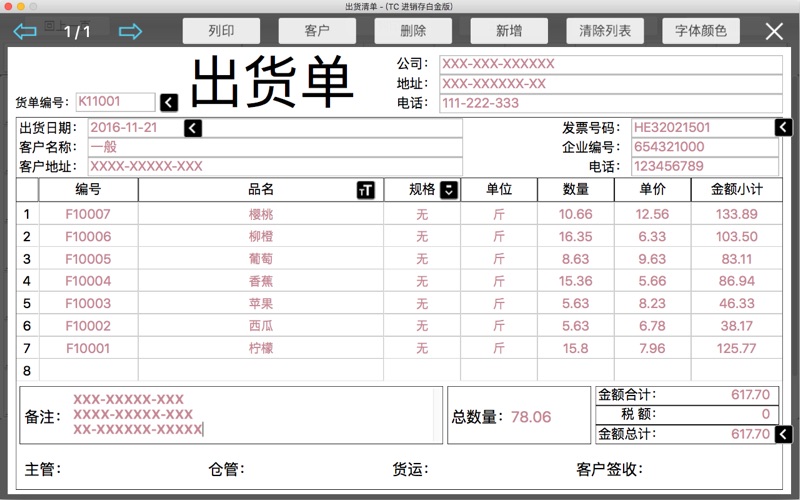The width and height of the screenshot is (800, 500).
Task: Open the 客户 customer button
Action: pos(317,31)
